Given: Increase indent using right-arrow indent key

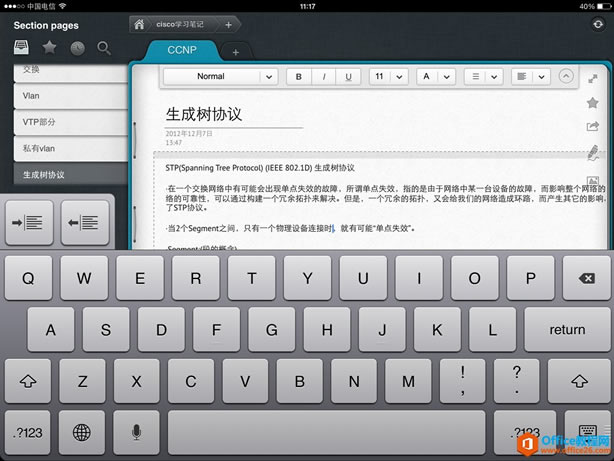Looking at the screenshot, I should click(29, 223).
